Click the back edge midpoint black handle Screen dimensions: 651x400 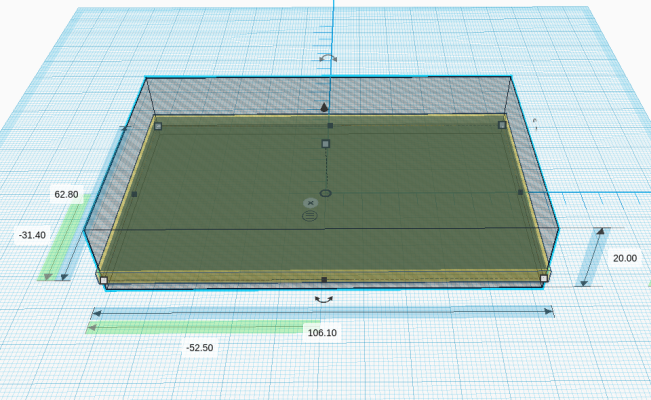pos(330,126)
